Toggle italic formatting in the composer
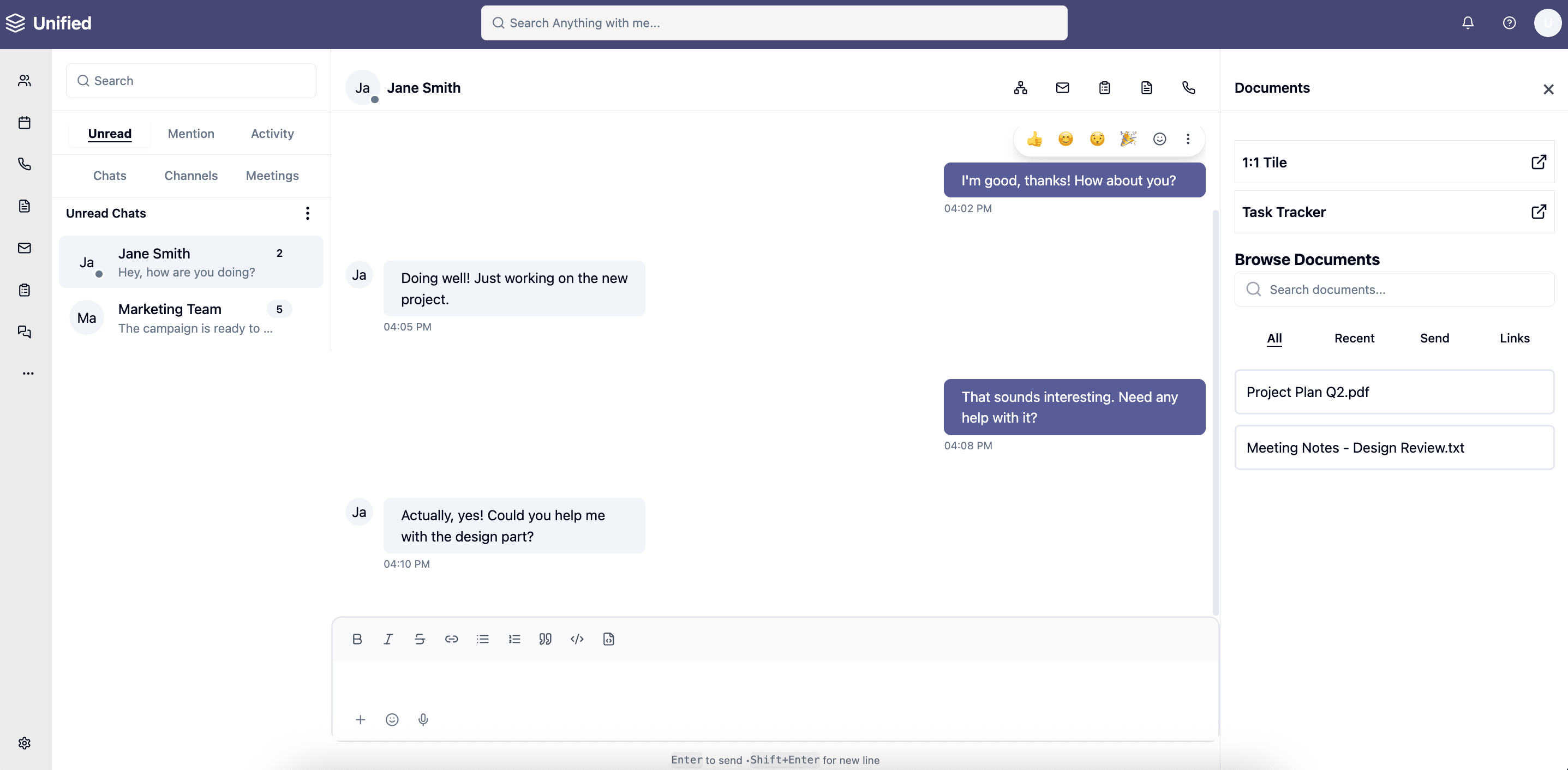The width and height of the screenshot is (1568, 770). pyautogui.click(x=388, y=639)
